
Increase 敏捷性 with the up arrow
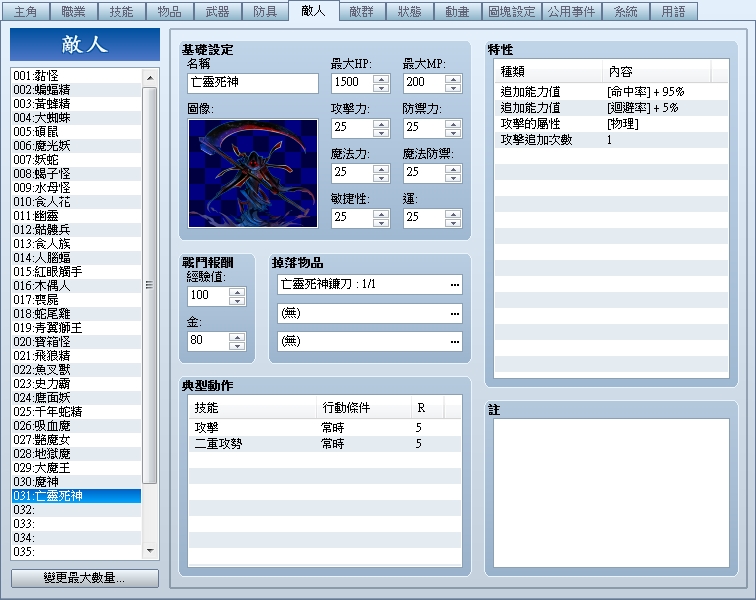[381, 214]
